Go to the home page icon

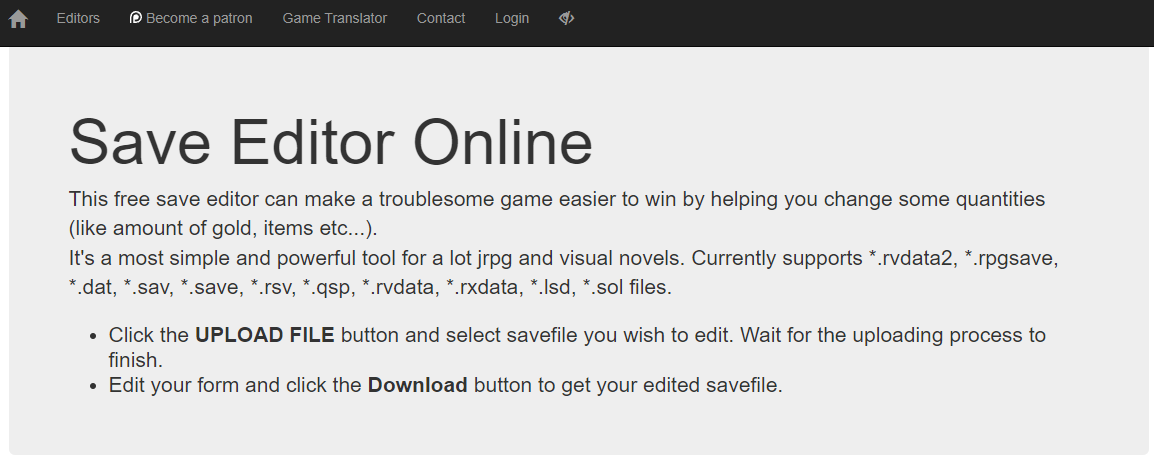18,18
